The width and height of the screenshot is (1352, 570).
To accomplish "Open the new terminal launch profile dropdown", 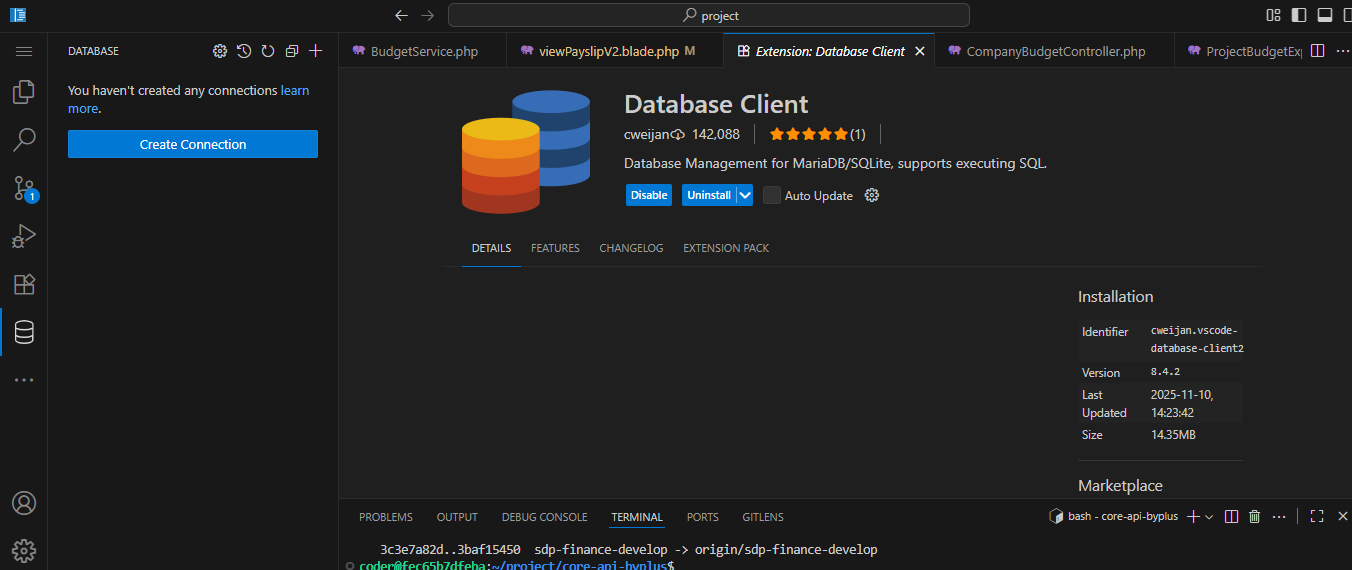I will point(1209,517).
